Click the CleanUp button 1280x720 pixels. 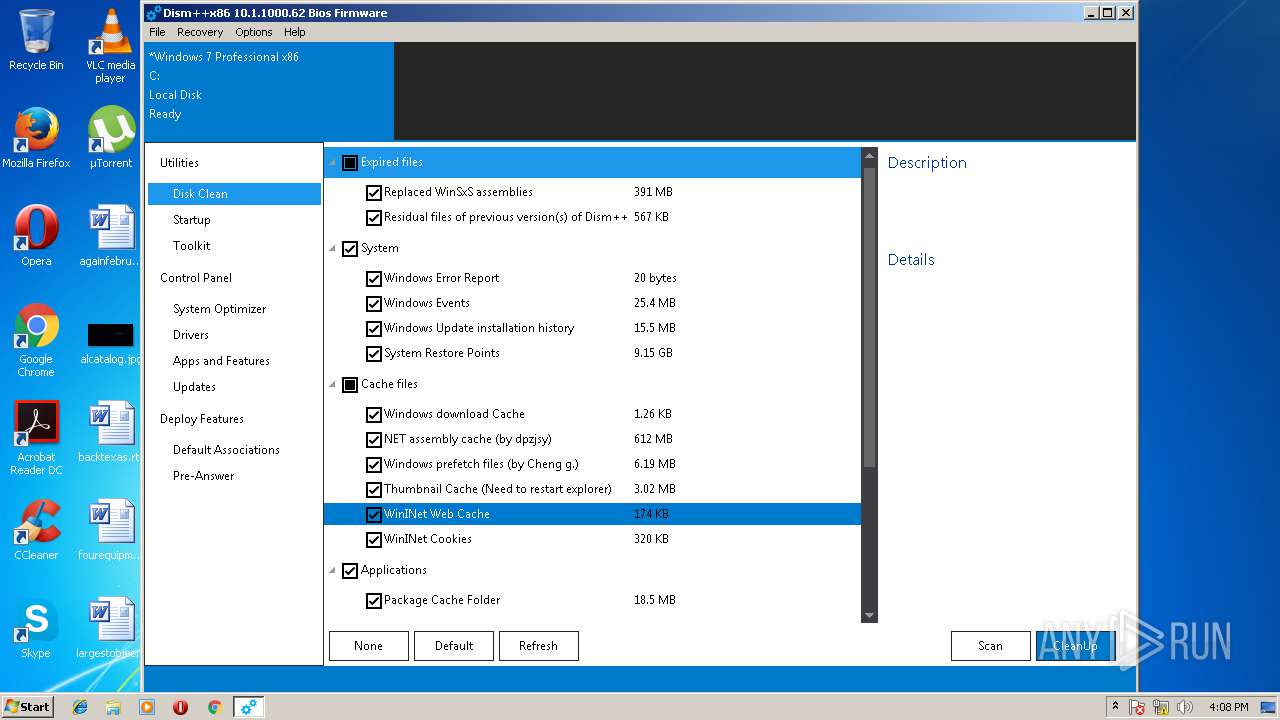point(1076,646)
